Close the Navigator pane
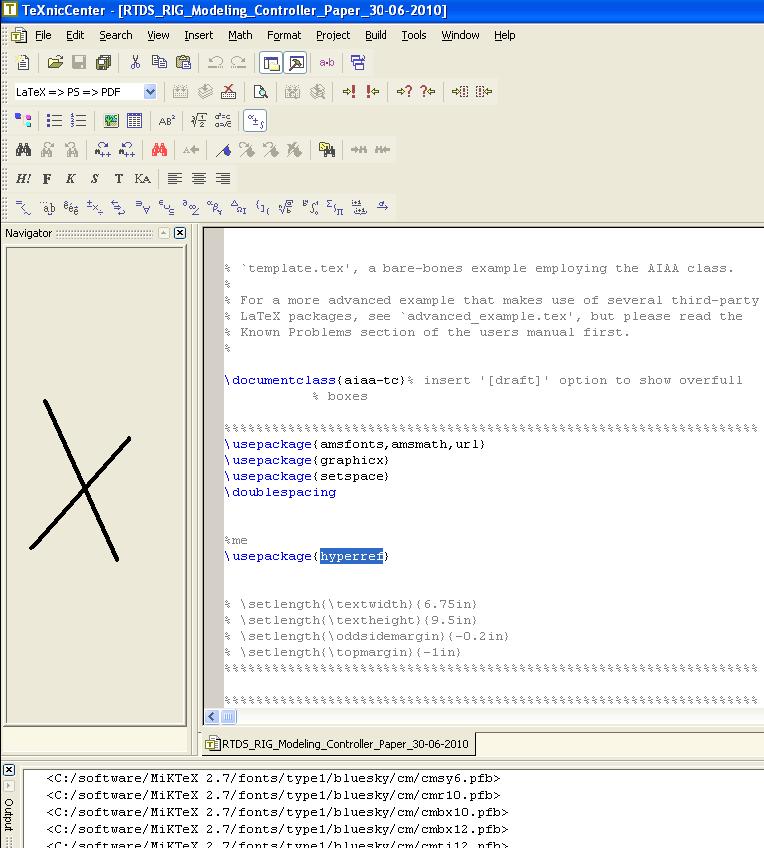Image resolution: width=764 pixels, height=848 pixels. 180,233
